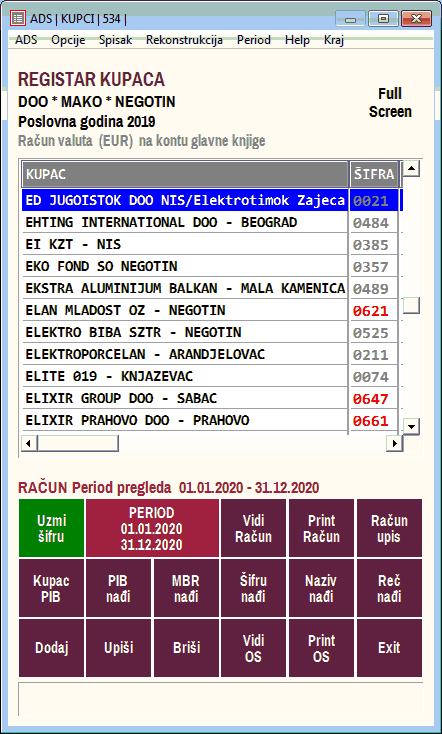Open the Opcije menu

[68, 40]
